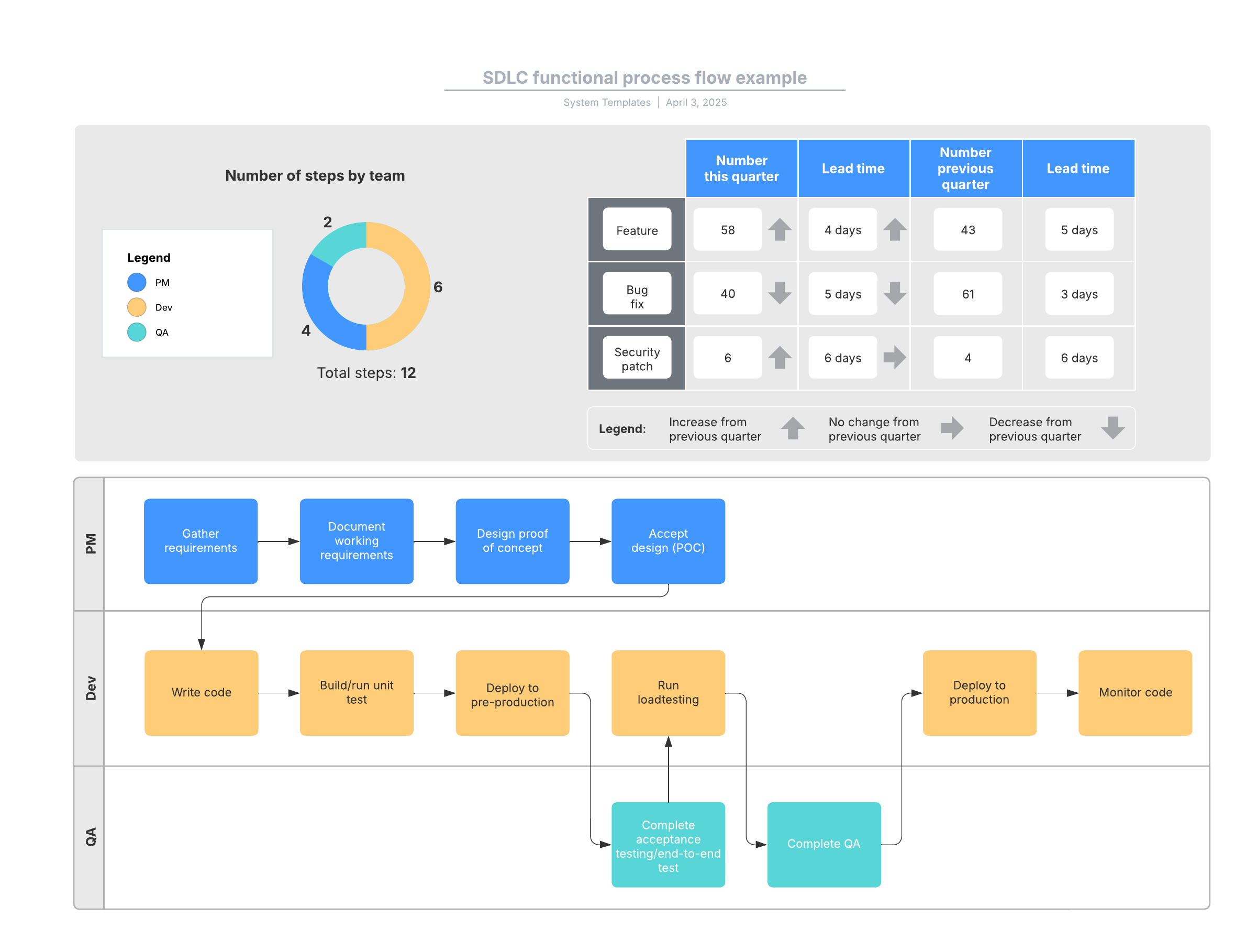Click the Number this quarter column header
This screenshot has height=952, width=1257.
click(x=741, y=168)
